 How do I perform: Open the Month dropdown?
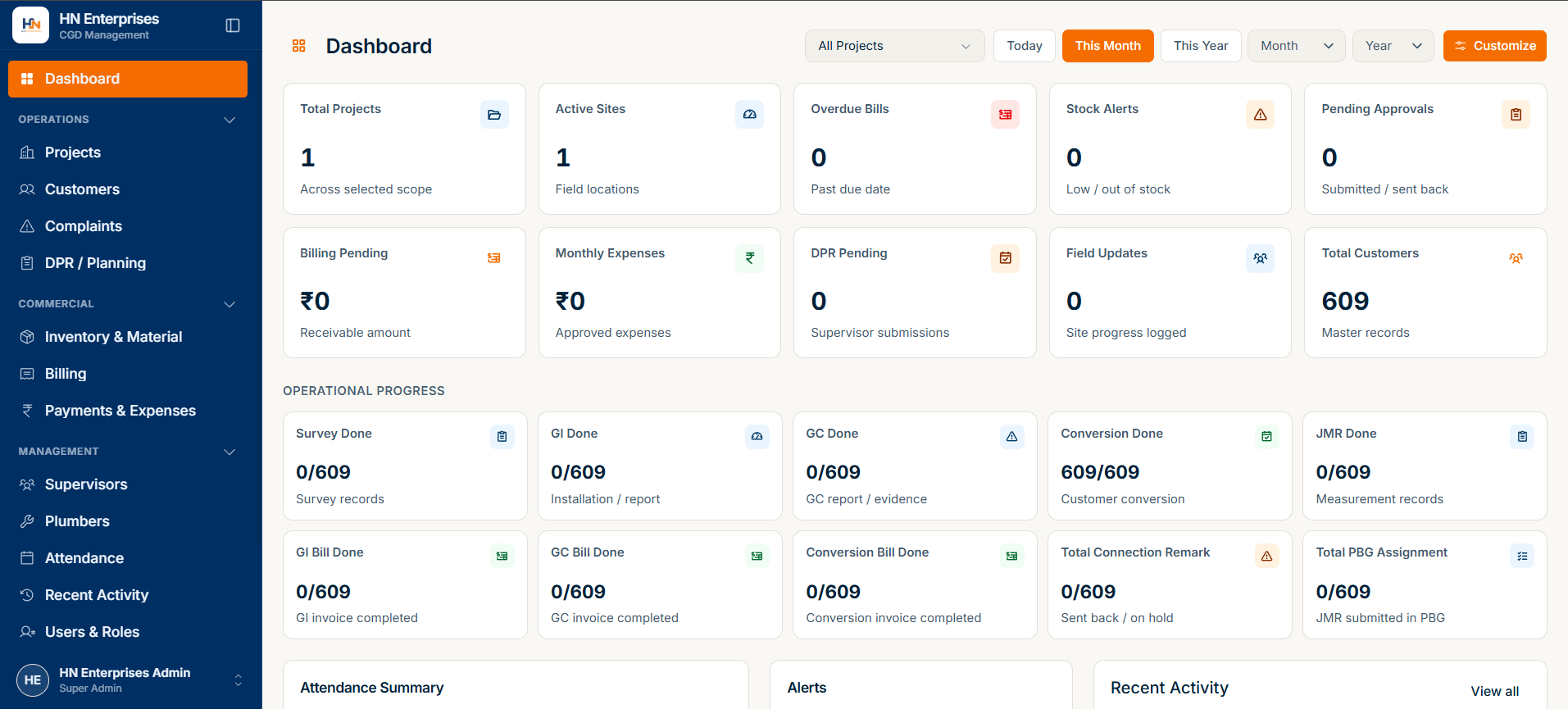(x=1297, y=46)
